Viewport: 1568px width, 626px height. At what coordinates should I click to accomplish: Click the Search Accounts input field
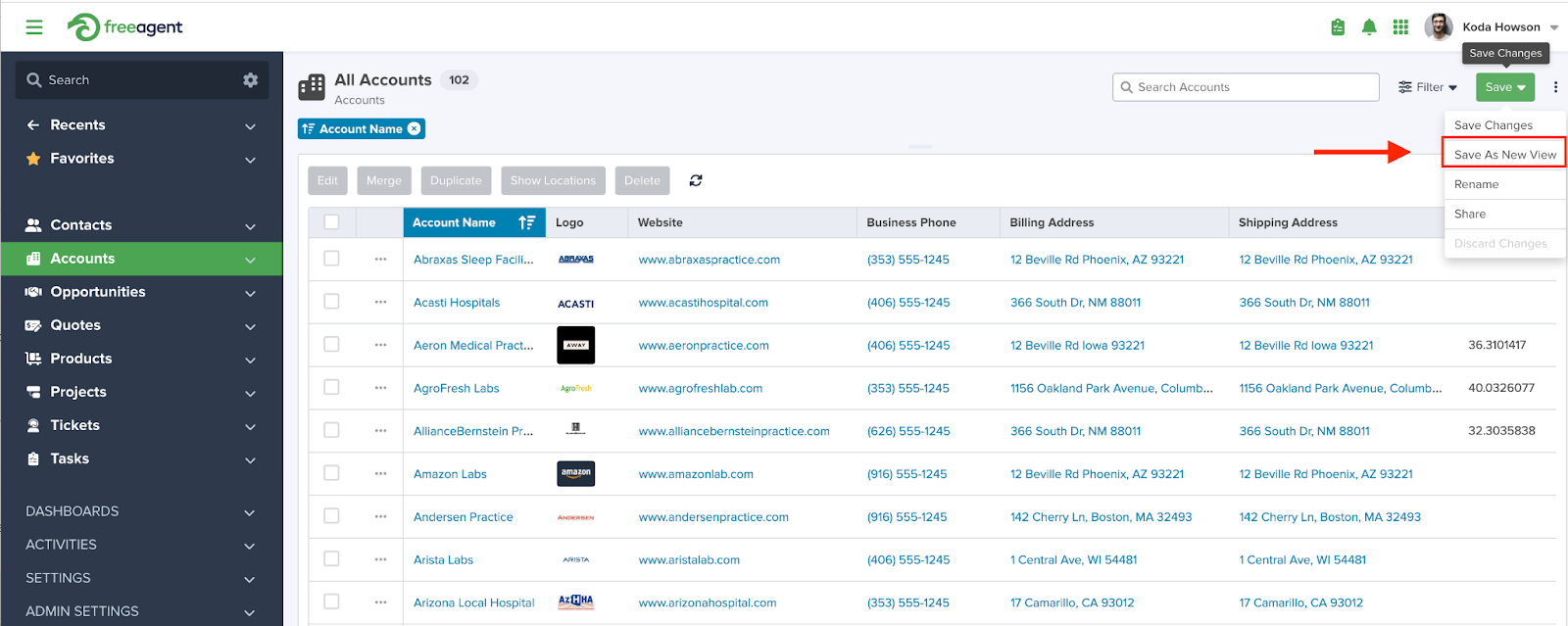point(1246,87)
